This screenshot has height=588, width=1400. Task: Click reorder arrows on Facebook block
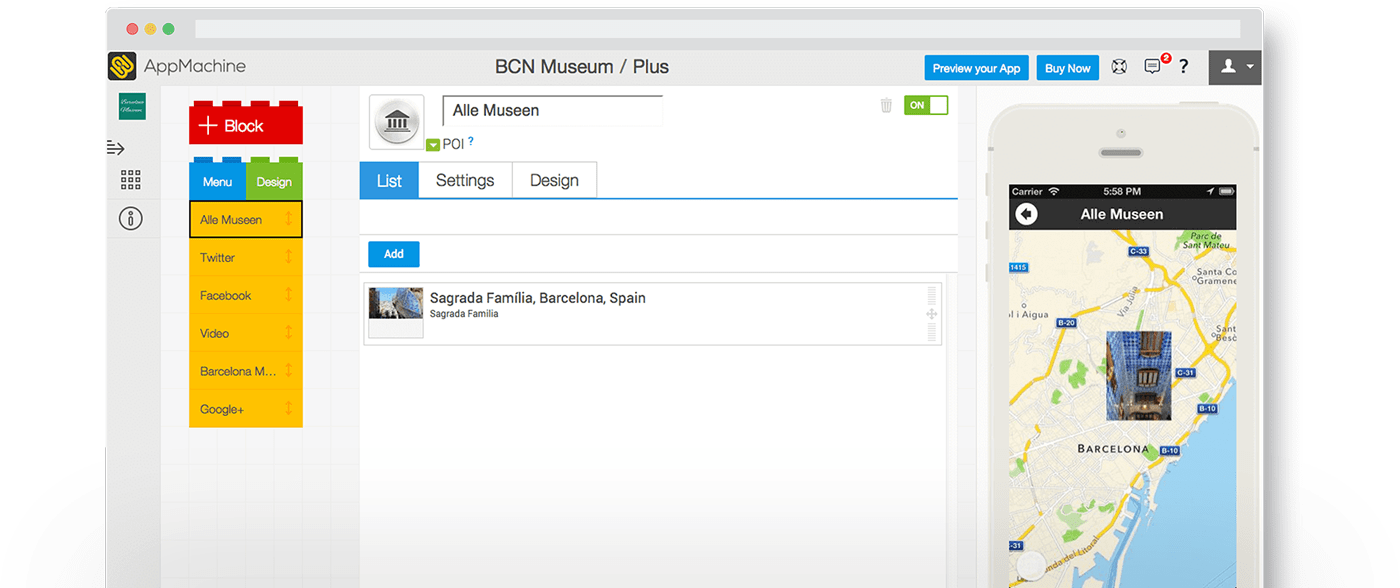pos(288,294)
